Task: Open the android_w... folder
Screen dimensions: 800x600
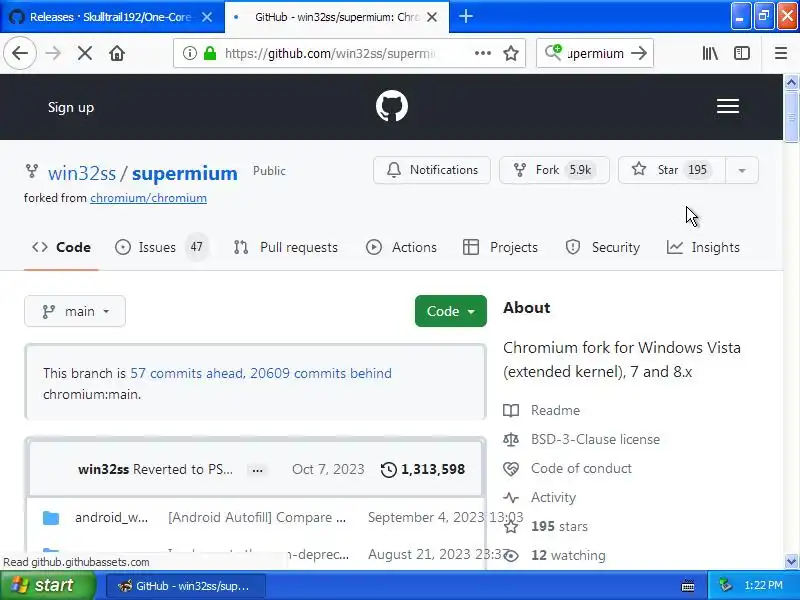Action: [111, 517]
